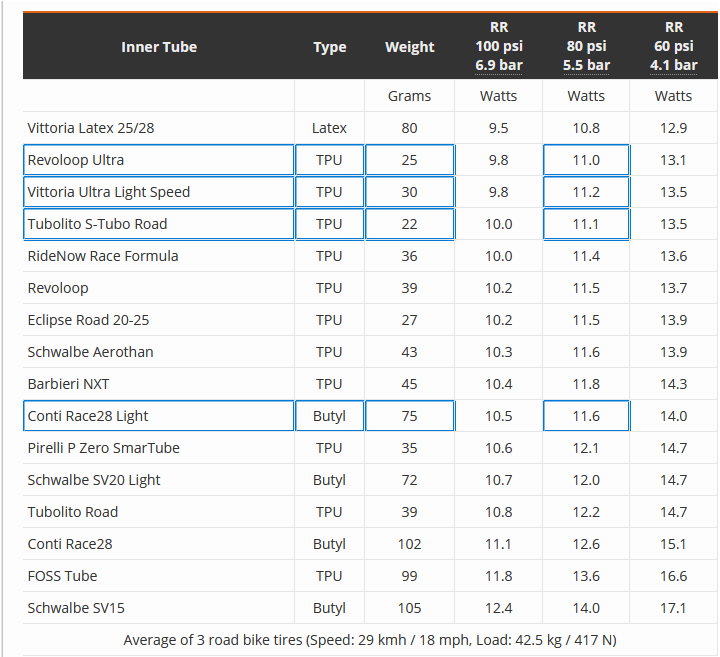Click the Weight column header
Viewport: 720px width, 657px height.
(409, 47)
